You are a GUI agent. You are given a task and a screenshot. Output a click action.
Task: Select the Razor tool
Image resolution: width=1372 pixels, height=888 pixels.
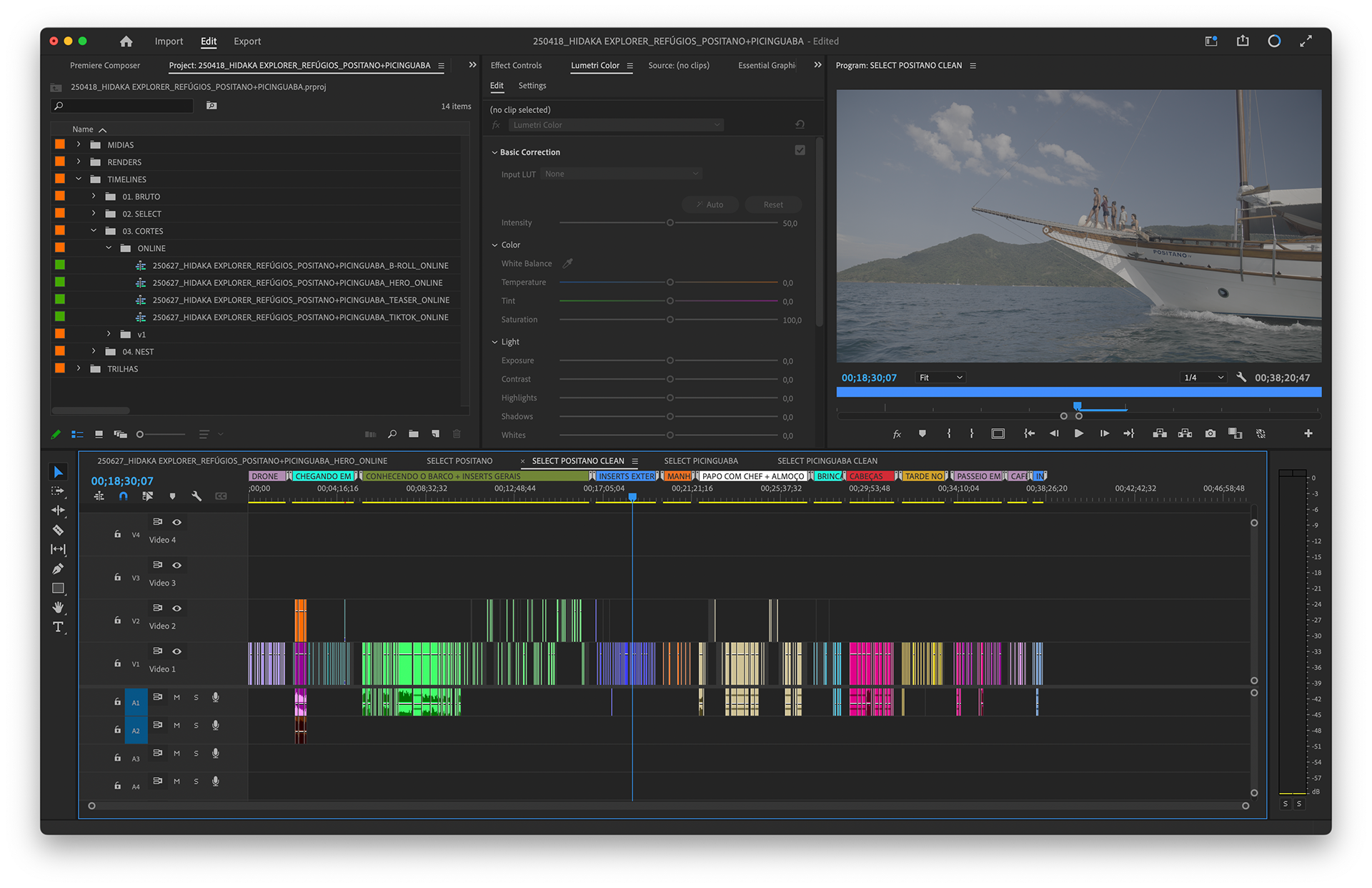point(58,530)
